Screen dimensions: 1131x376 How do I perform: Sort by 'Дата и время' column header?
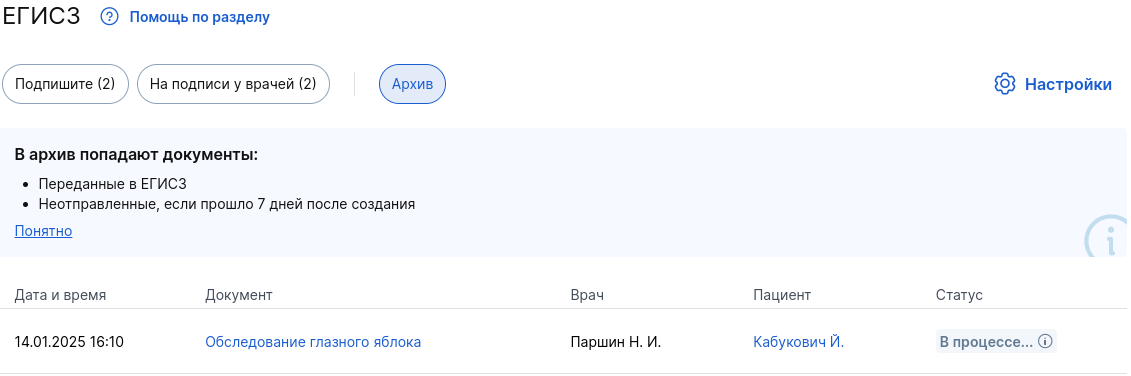coord(60,295)
